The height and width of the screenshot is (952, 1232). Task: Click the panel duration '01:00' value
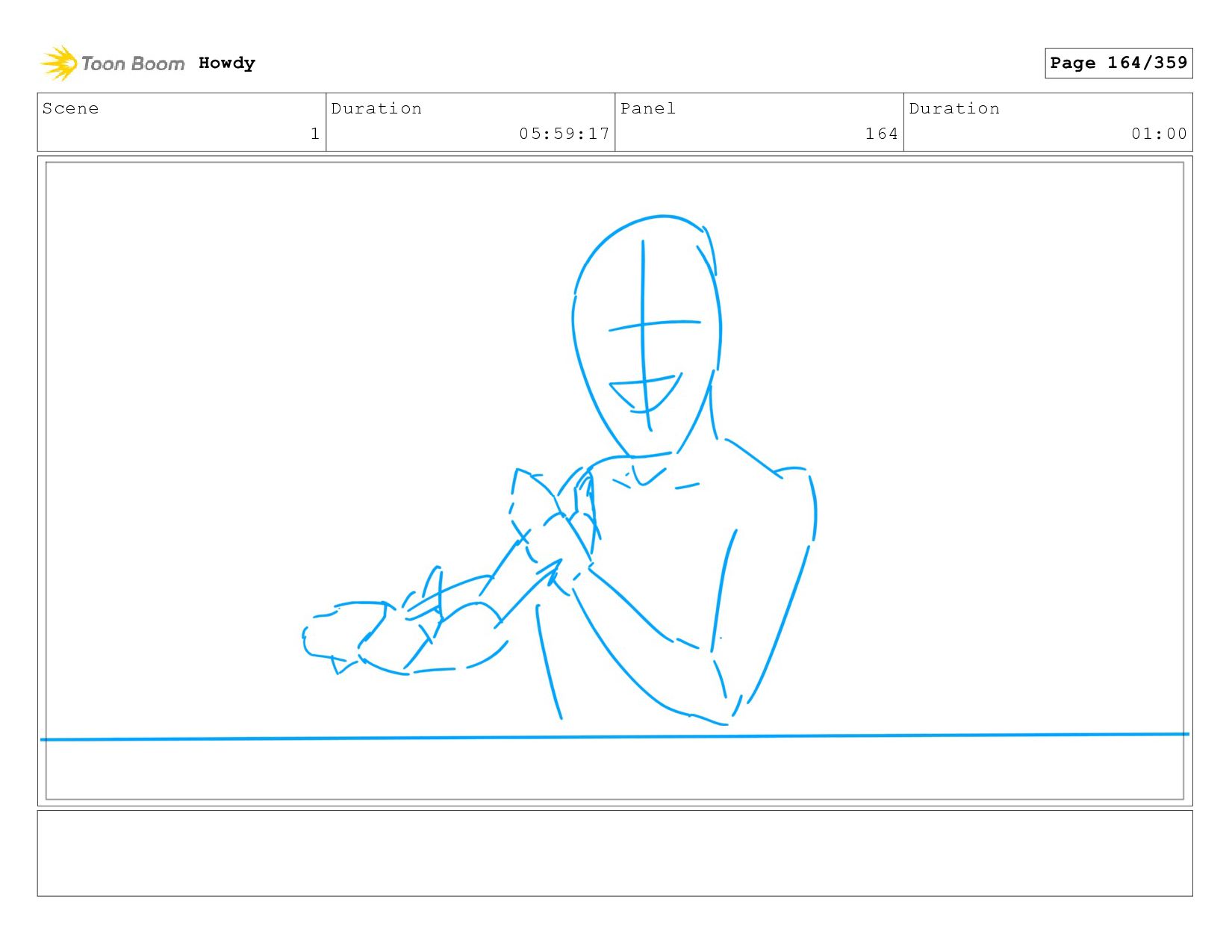(1159, 134)
